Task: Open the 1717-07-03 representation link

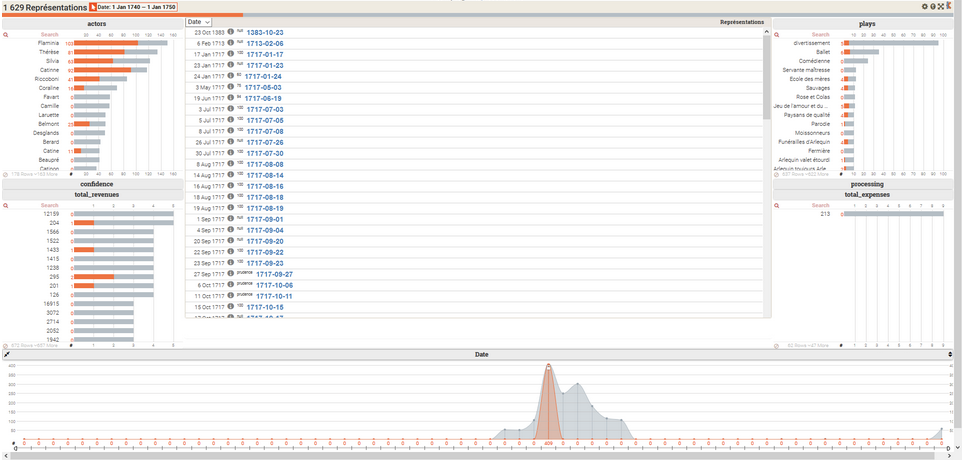Action: [x=264, y=109]
